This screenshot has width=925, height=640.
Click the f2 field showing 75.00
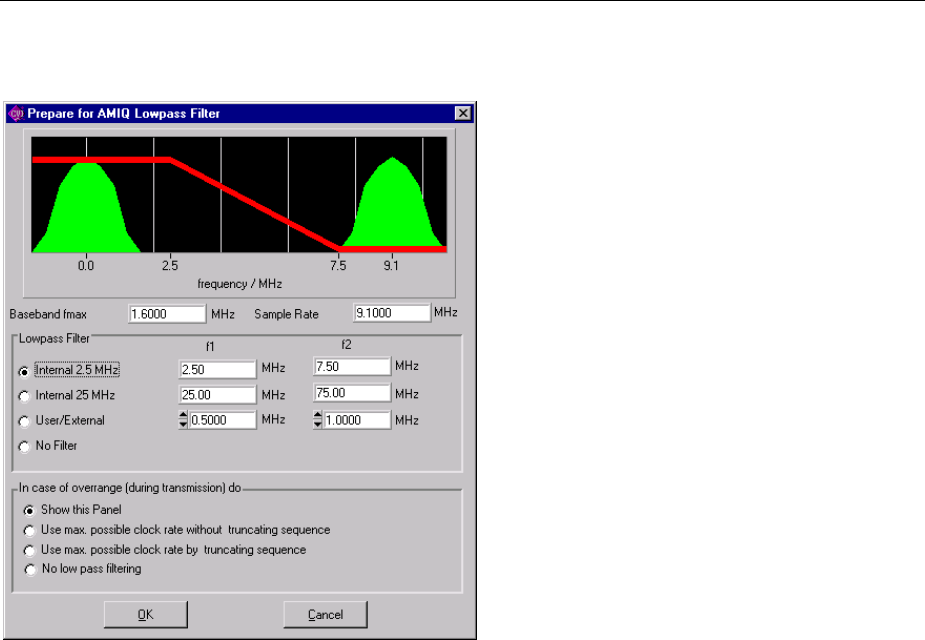pyautogui.click(x=352, y=393)
